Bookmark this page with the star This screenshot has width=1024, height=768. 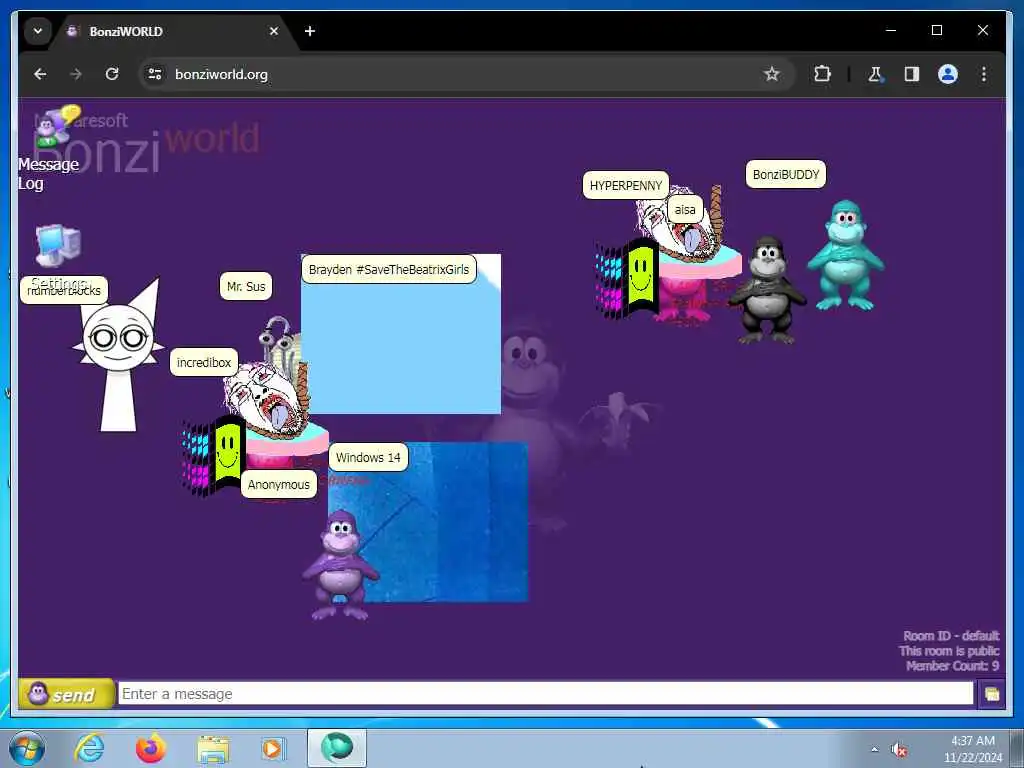(771, 74)
